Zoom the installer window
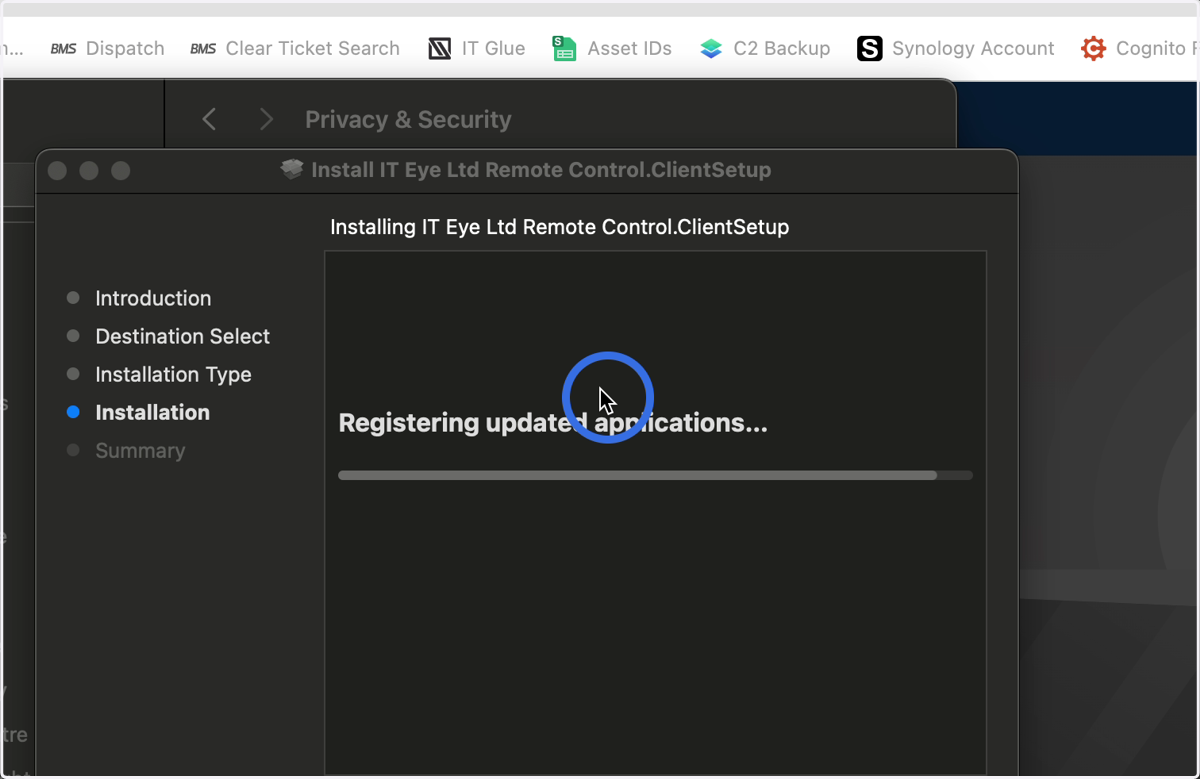 point(121,171)
